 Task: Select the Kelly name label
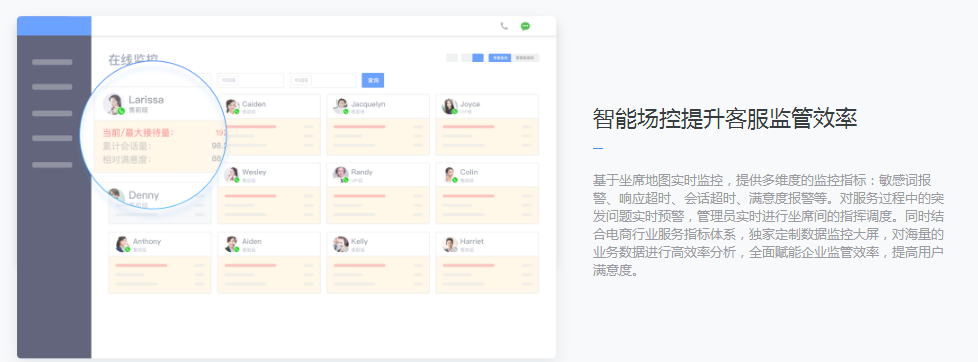(359, 242)
